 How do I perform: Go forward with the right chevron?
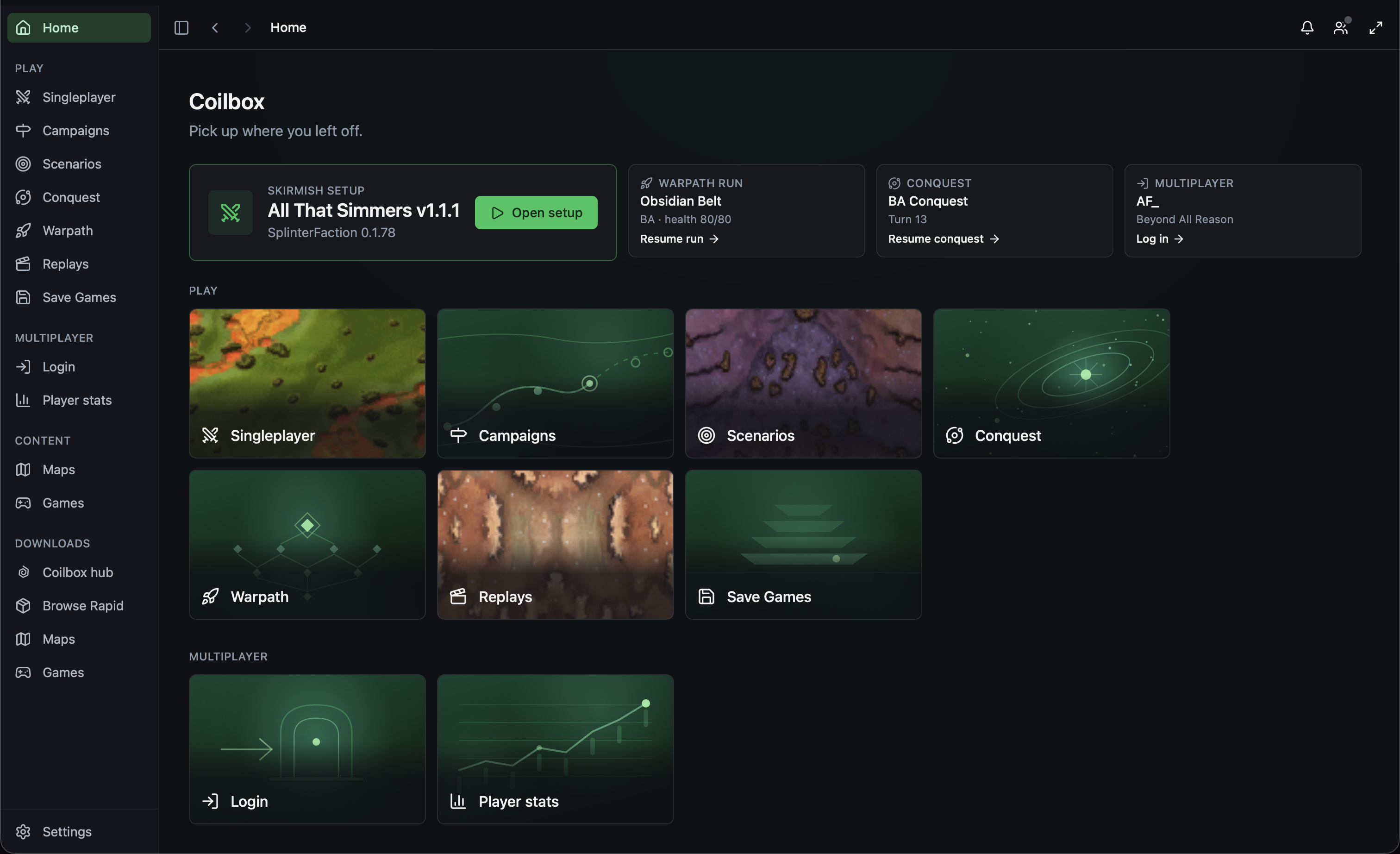pos(248,27)
